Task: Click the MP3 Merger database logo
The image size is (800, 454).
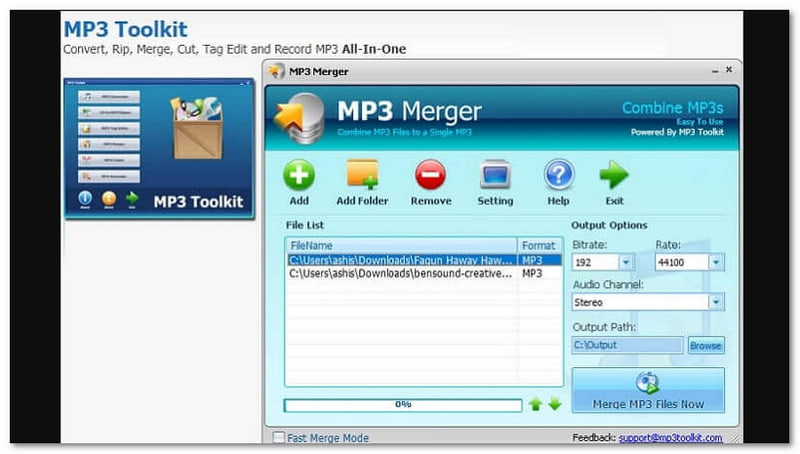Action: pos(300,118)
